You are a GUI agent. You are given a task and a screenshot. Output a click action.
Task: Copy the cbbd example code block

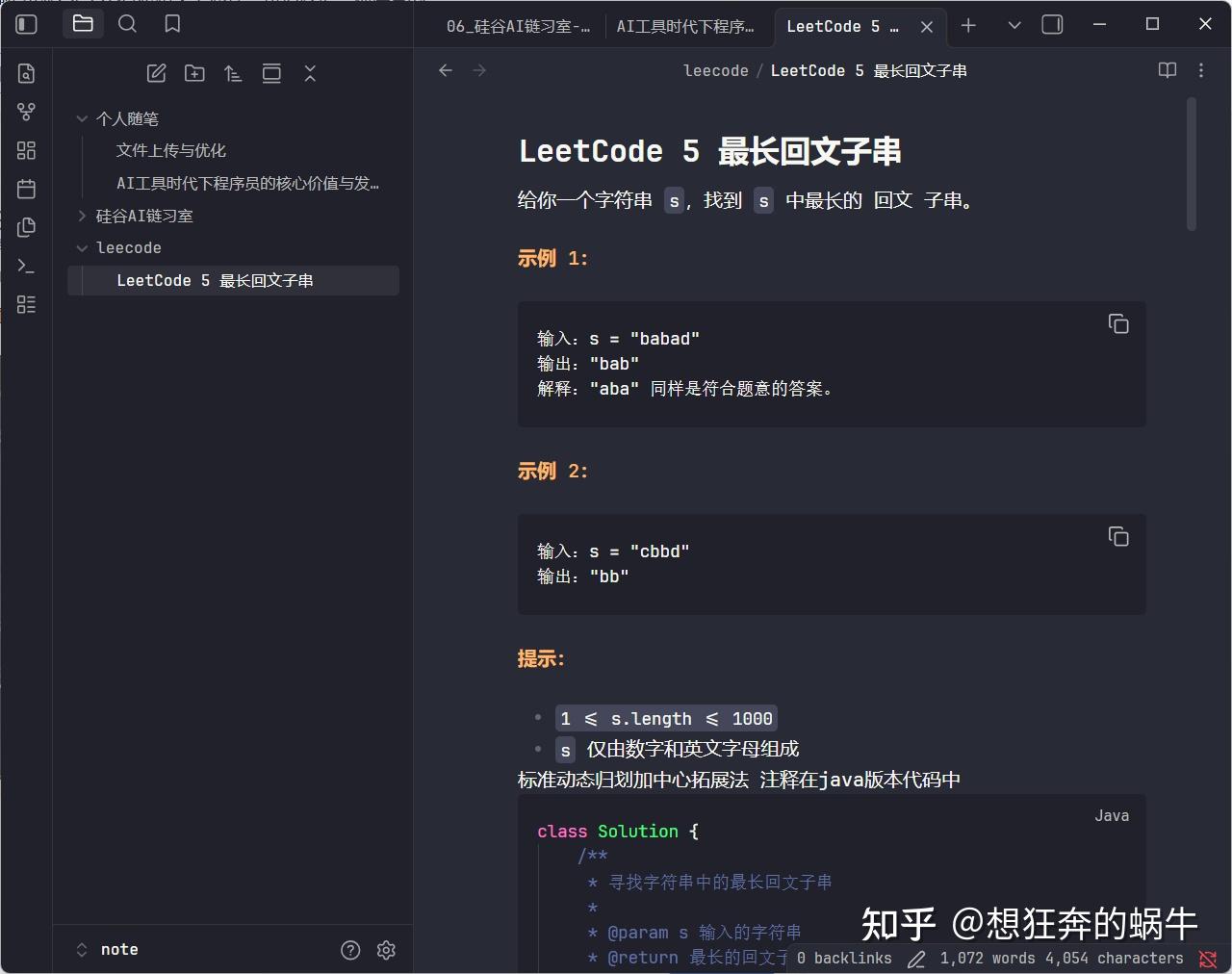(1118, 537)
